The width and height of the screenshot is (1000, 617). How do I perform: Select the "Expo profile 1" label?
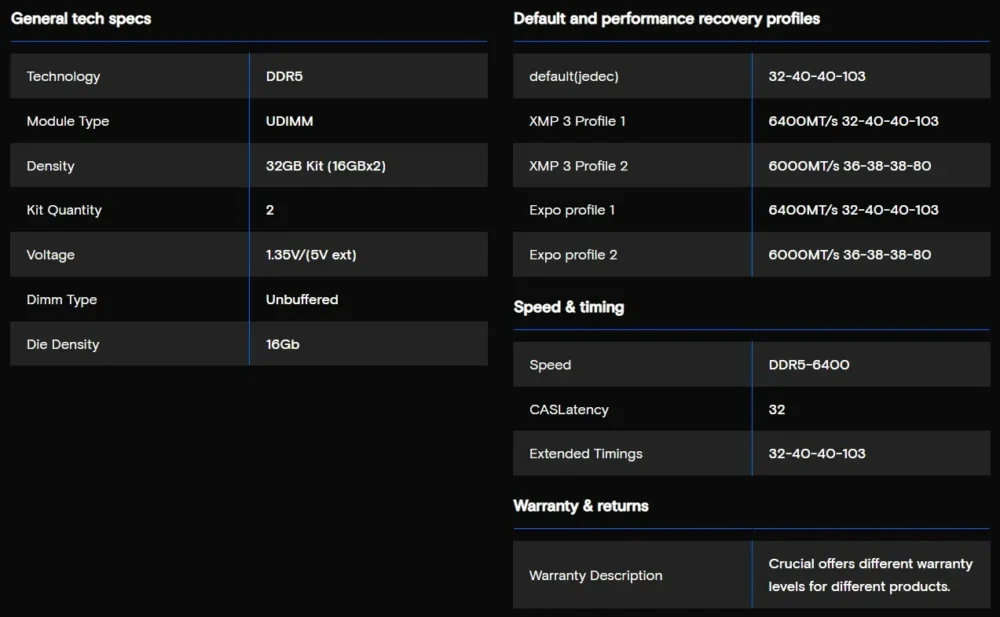572,210
